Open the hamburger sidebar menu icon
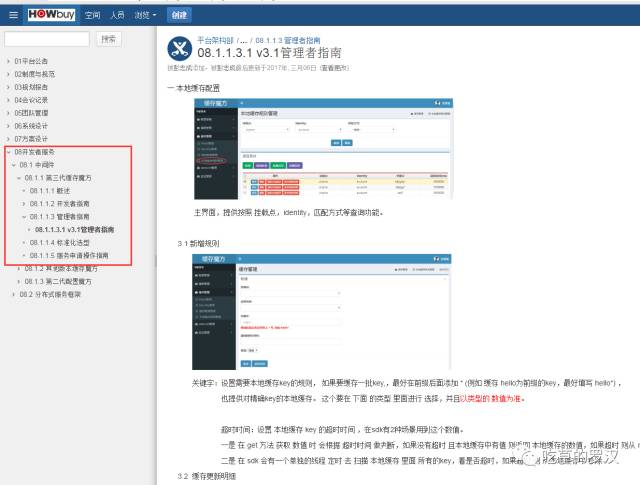The height and width of the screenshot is (485, 640). [x=11, y=15]
